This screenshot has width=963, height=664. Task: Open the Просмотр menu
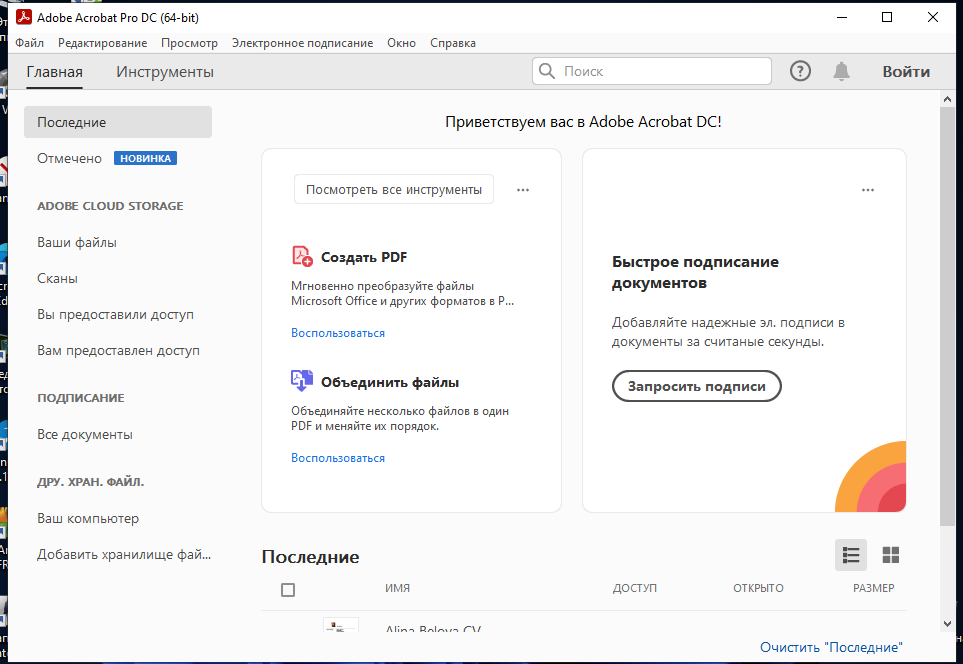click(x=189, y=43)
